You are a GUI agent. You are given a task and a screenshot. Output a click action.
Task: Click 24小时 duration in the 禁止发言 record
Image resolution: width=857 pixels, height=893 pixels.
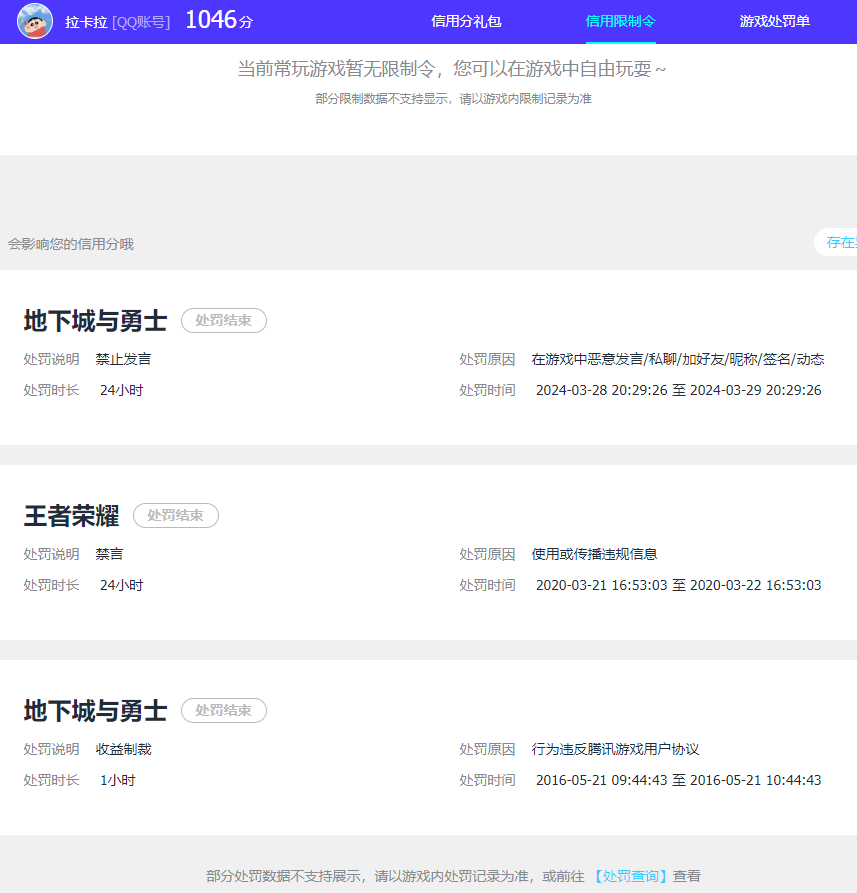[121, 390]
